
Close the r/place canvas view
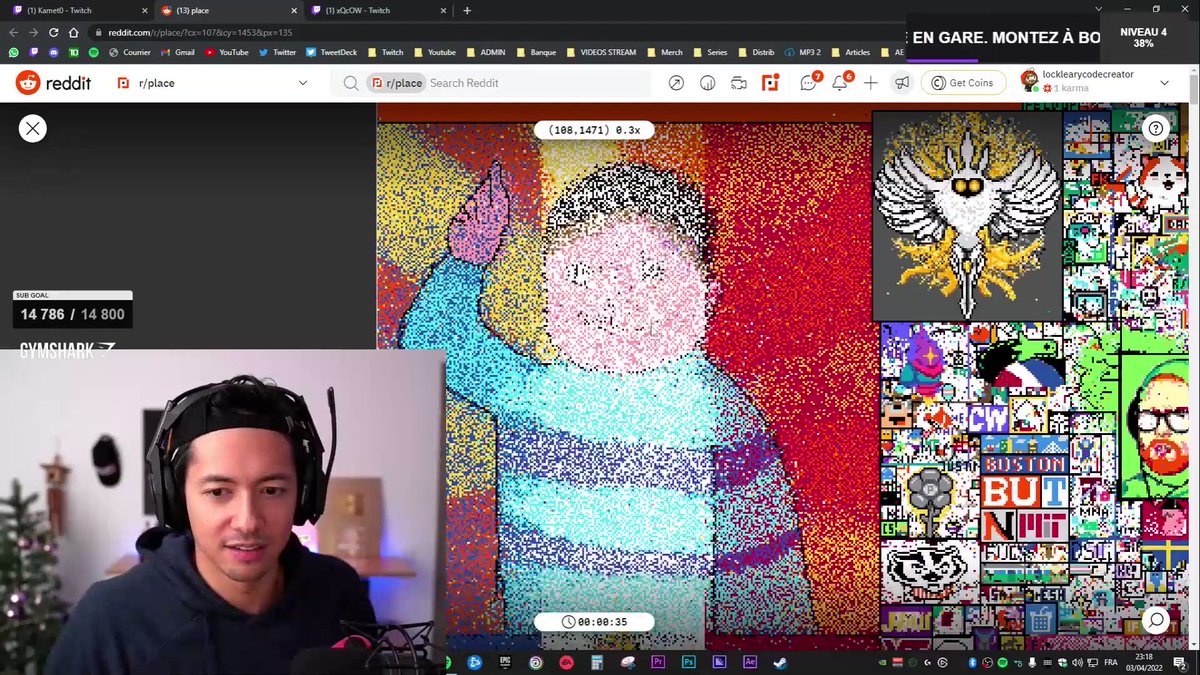pyautogui.click(x=33, y=128)
